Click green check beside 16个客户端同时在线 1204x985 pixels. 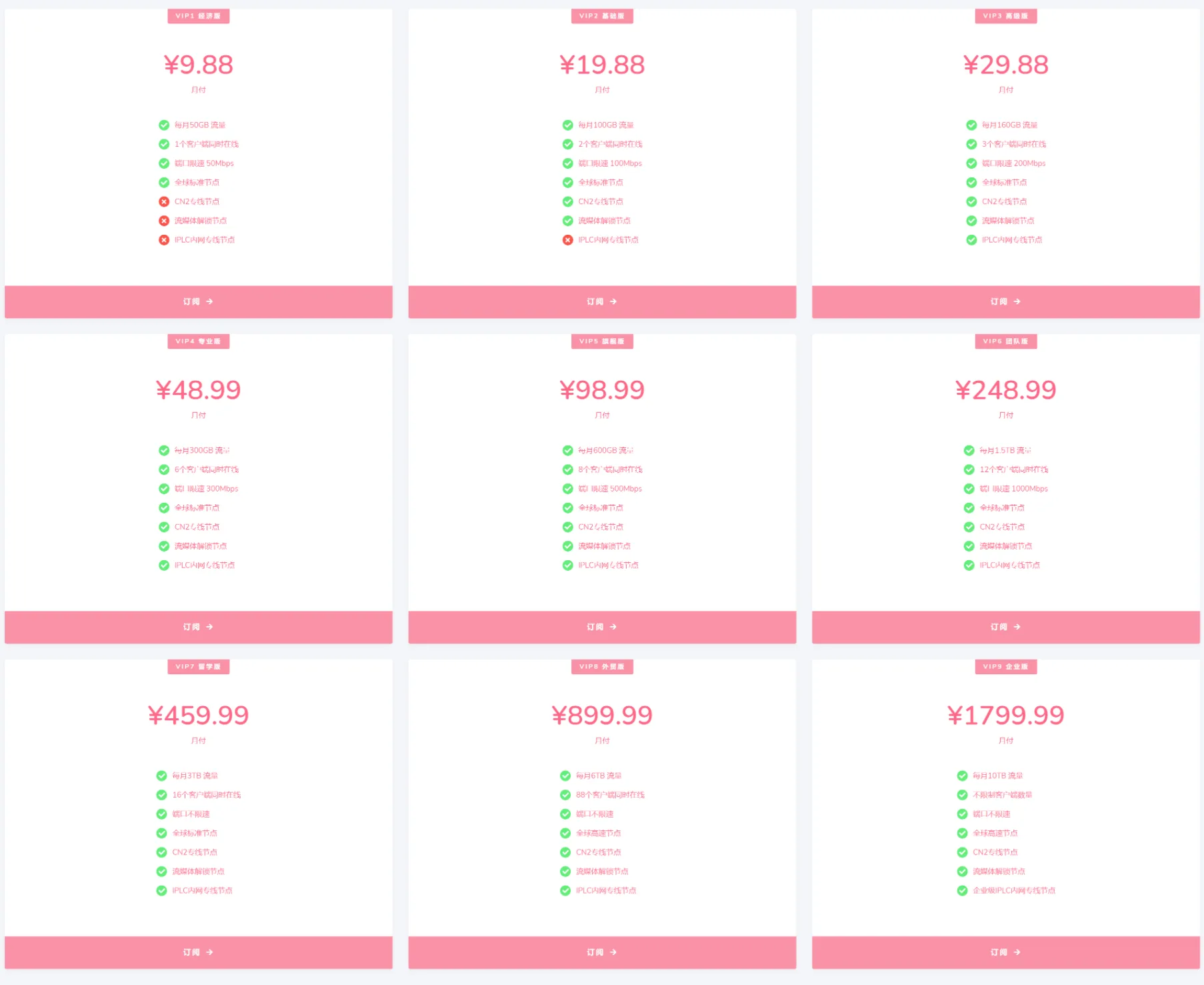tap(161, 795)
